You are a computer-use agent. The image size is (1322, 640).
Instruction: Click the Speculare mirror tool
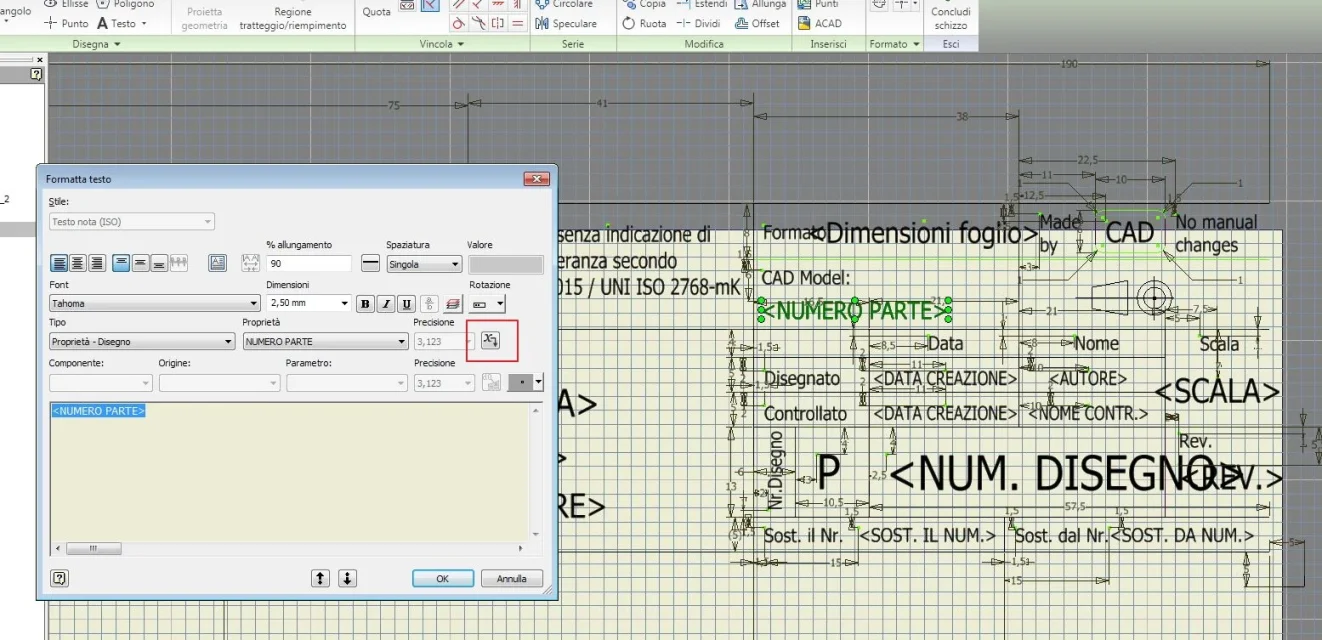click(567, 23)
